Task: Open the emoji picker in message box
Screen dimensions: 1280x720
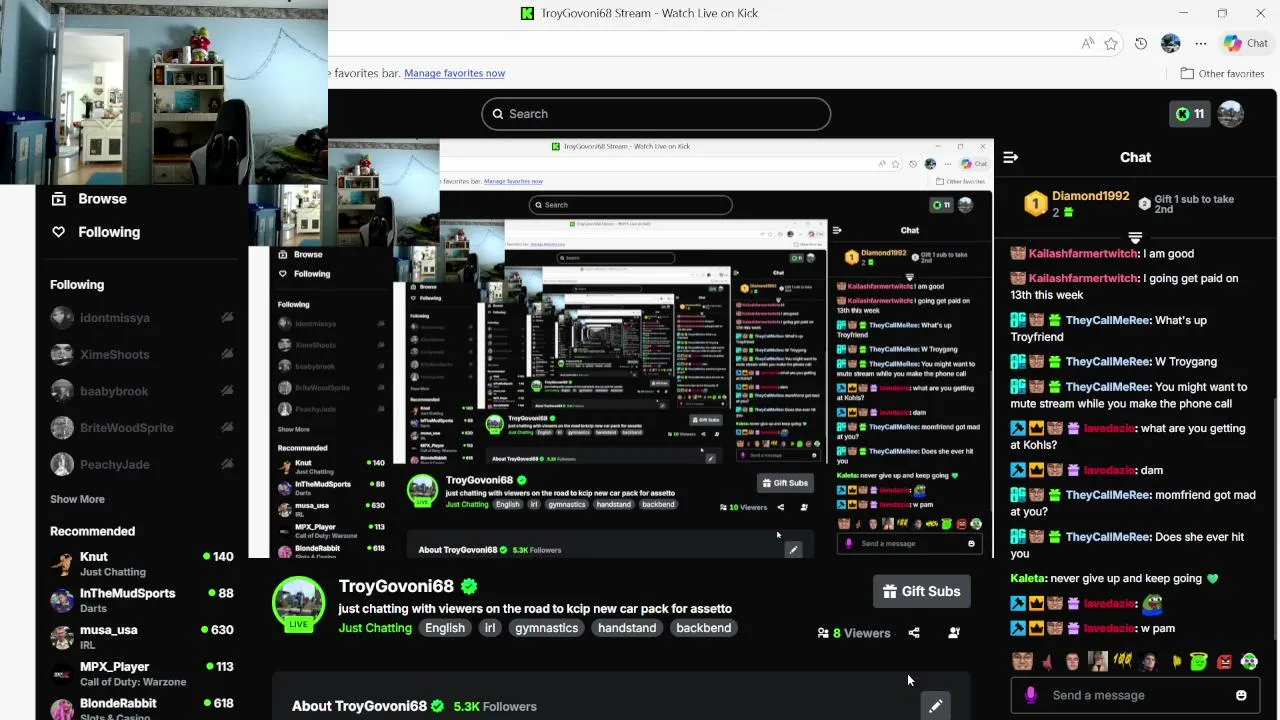Action: click(x=1241, y=695)
